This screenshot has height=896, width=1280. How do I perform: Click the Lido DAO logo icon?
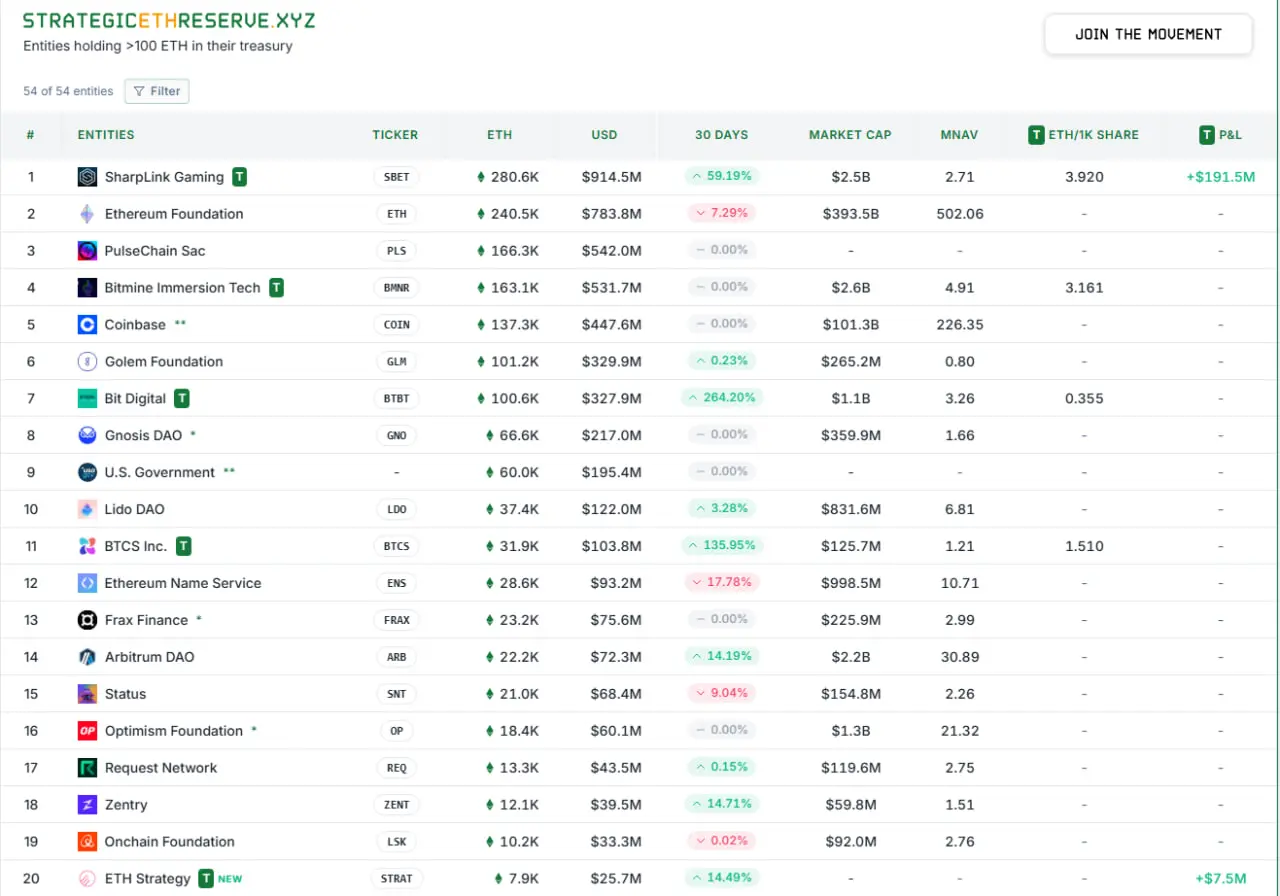click(x=87, y=510)
